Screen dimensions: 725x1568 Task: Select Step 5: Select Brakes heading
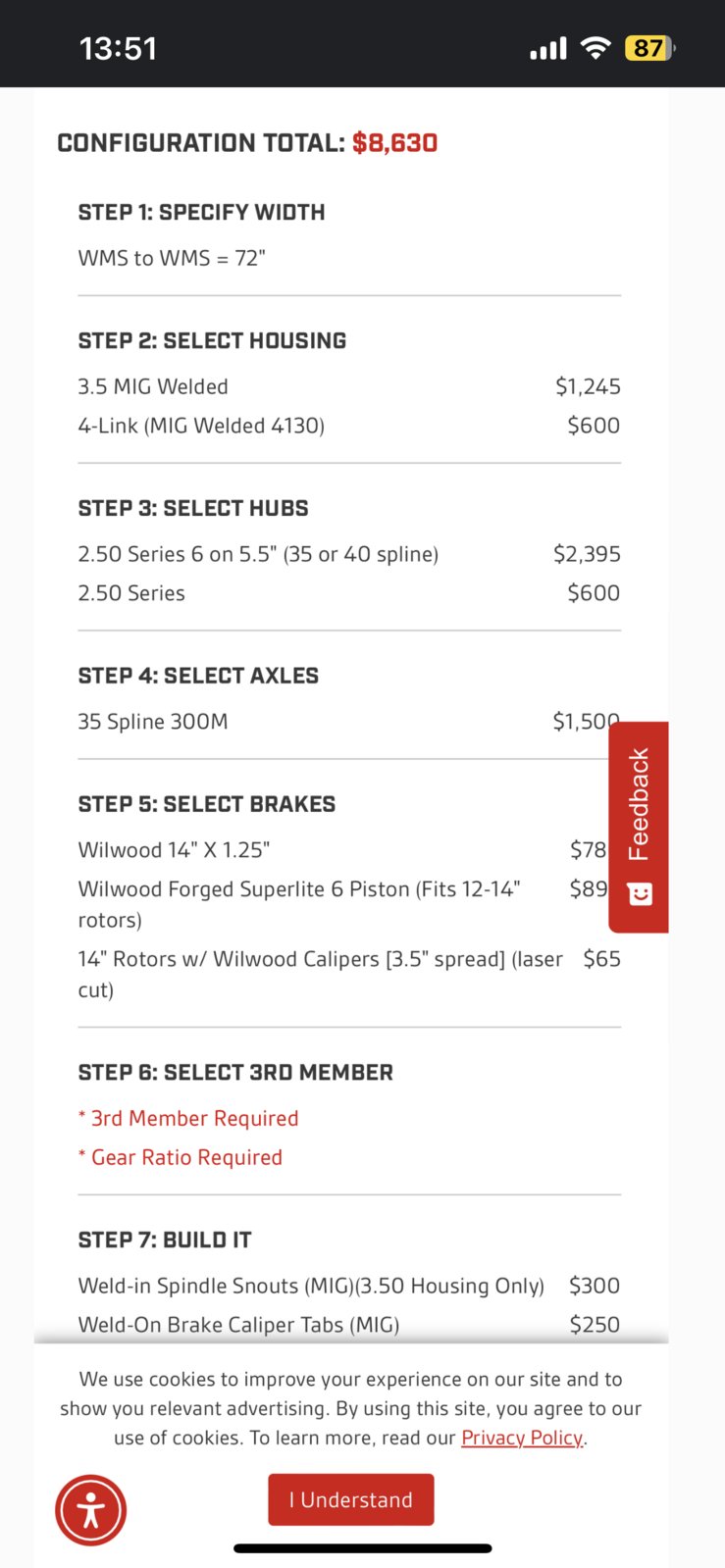[207, 804]
